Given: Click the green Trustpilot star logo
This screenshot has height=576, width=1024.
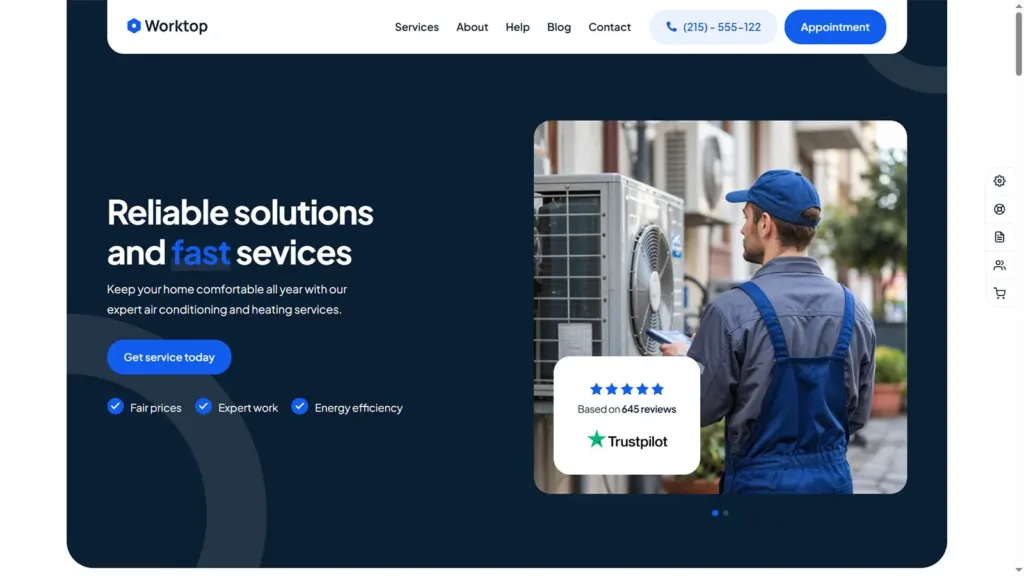Looking at the screenshot, I should [x=596, y=439].
